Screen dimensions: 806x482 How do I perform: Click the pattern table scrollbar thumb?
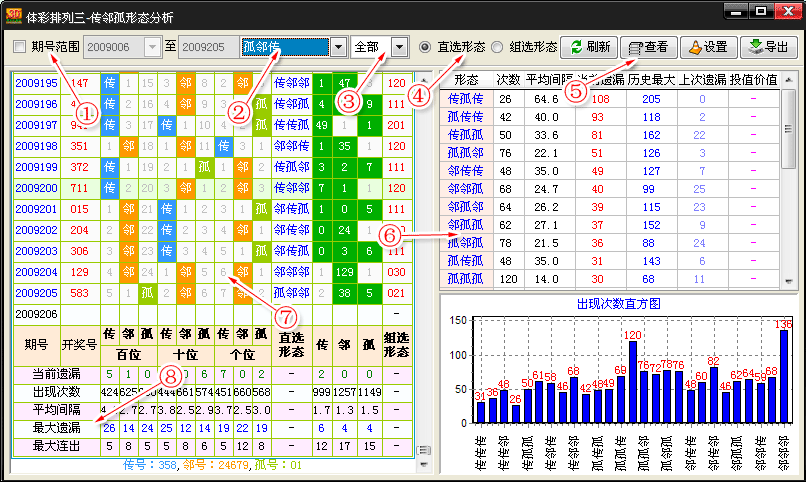point(788,128)
